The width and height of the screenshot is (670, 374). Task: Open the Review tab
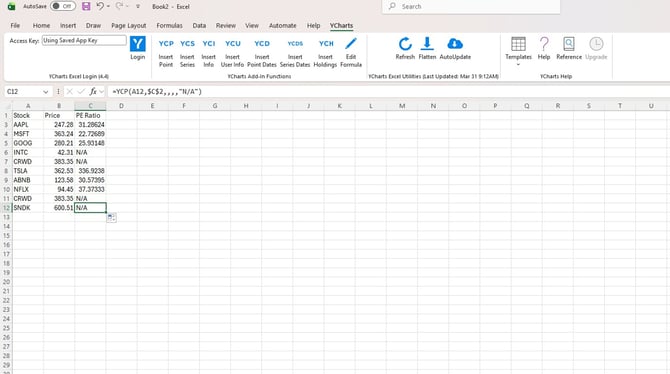tap(226, 26)
